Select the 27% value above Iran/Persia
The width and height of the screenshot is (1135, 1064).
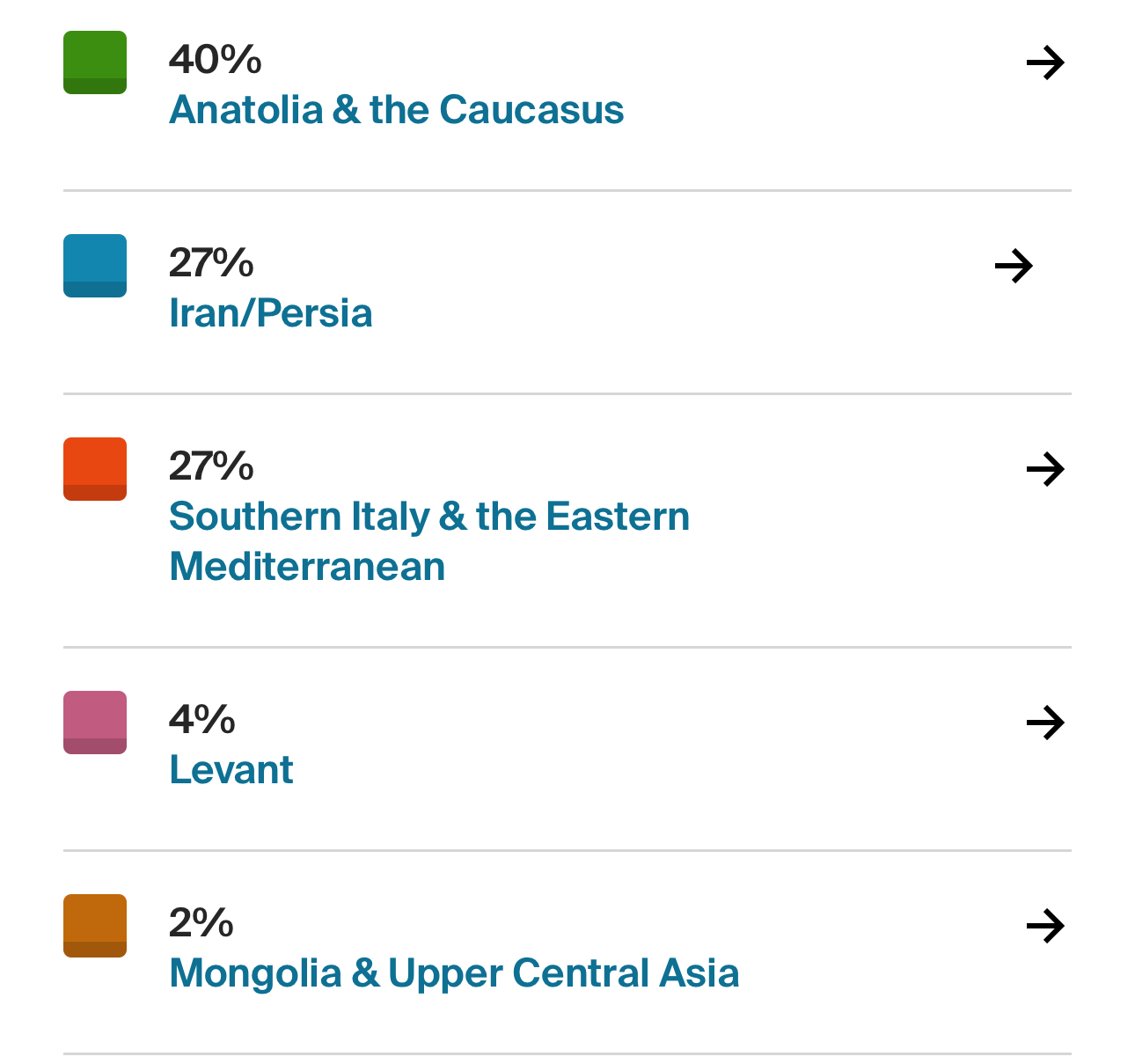211,263
